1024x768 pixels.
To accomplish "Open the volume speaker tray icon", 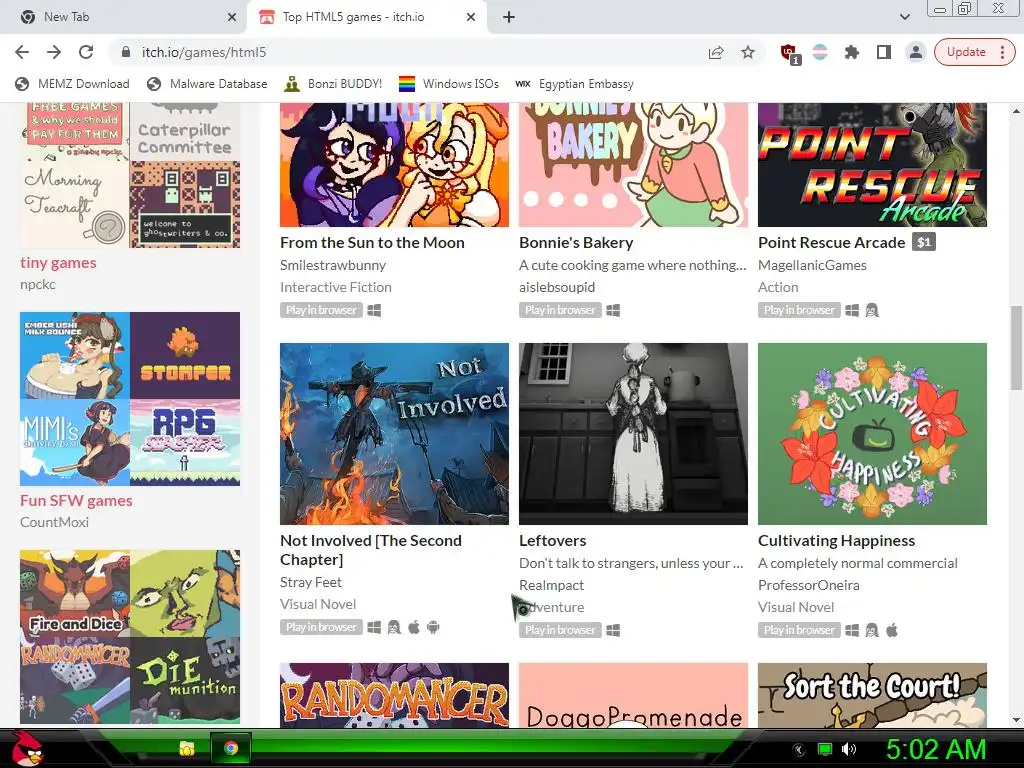I will click(848, 749).
